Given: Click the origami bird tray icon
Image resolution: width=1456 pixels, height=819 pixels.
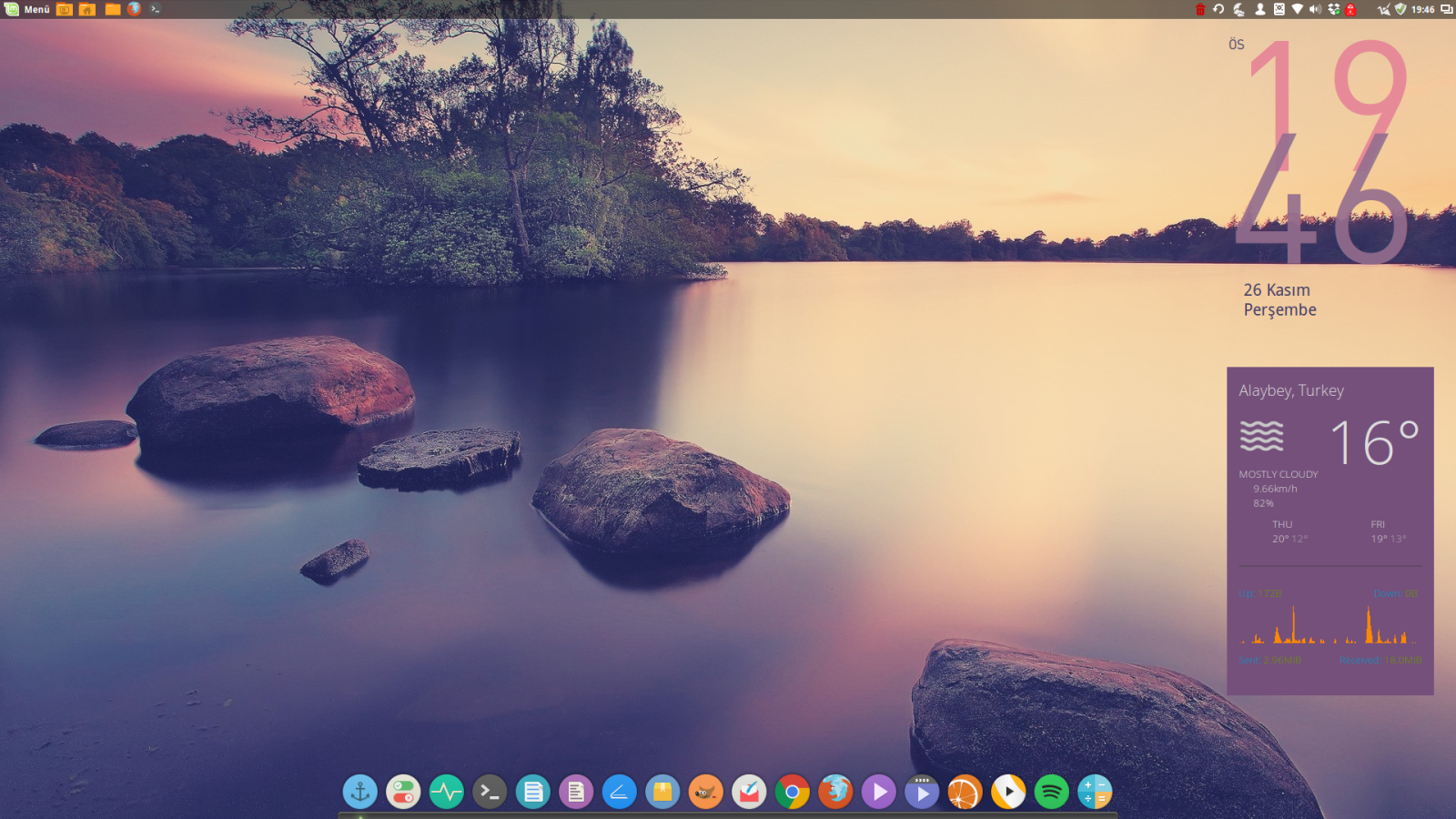Looking at the screenshot, I should [x=1383, y=9].
